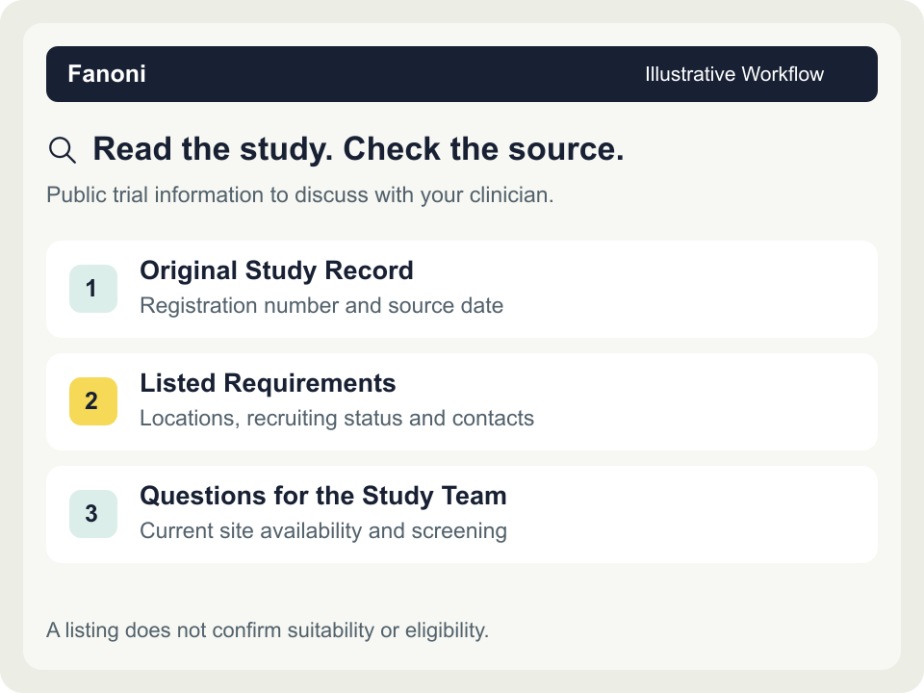Click 'Current site availability and screening' text
Viewport: 924px width, 693px height.
324,530
